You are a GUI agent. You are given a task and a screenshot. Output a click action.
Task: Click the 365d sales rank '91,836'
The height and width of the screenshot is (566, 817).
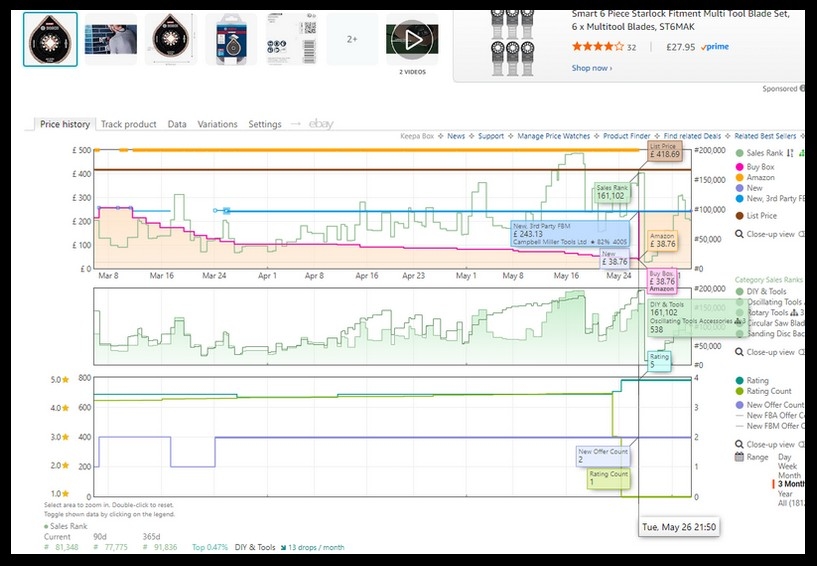click(x=164, y=547)
